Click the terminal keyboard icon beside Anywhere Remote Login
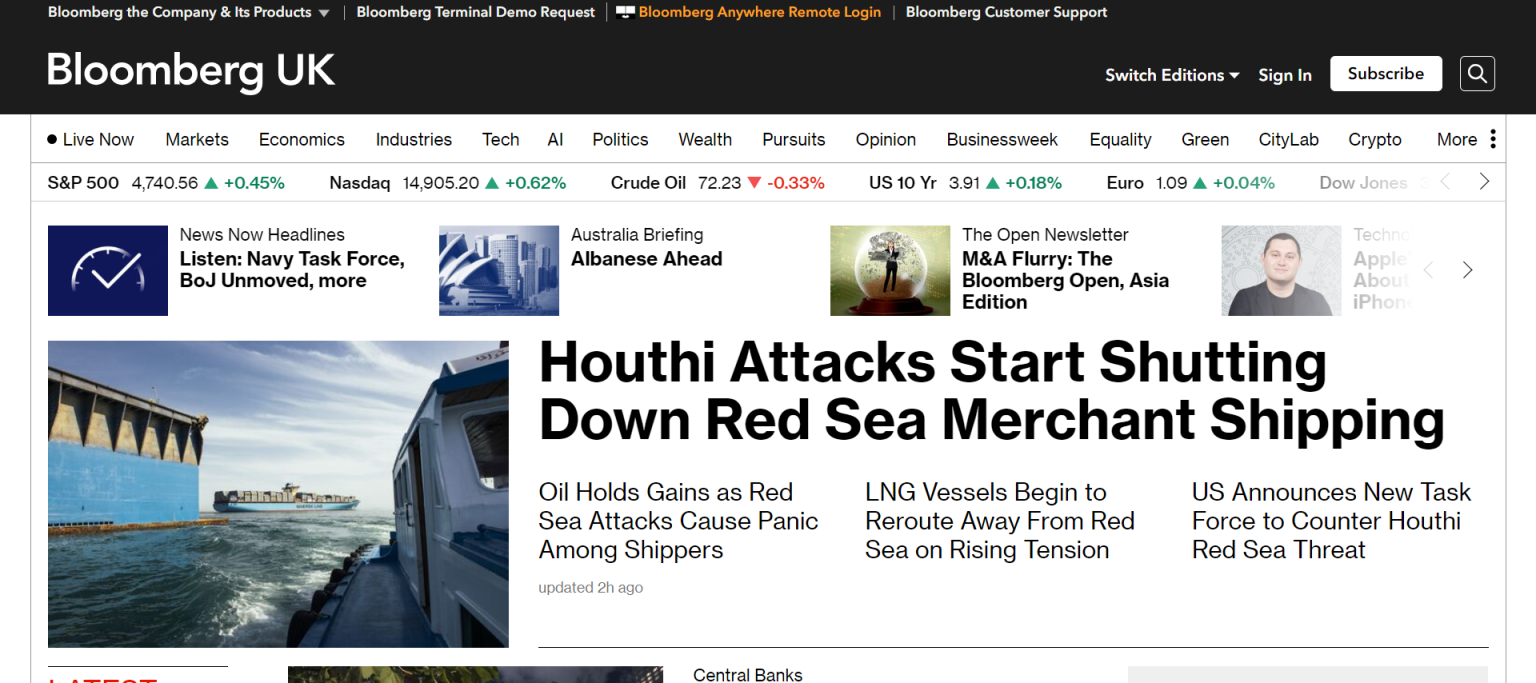The height and width of the screenshot is (683, 1536). tap(628, 12)
